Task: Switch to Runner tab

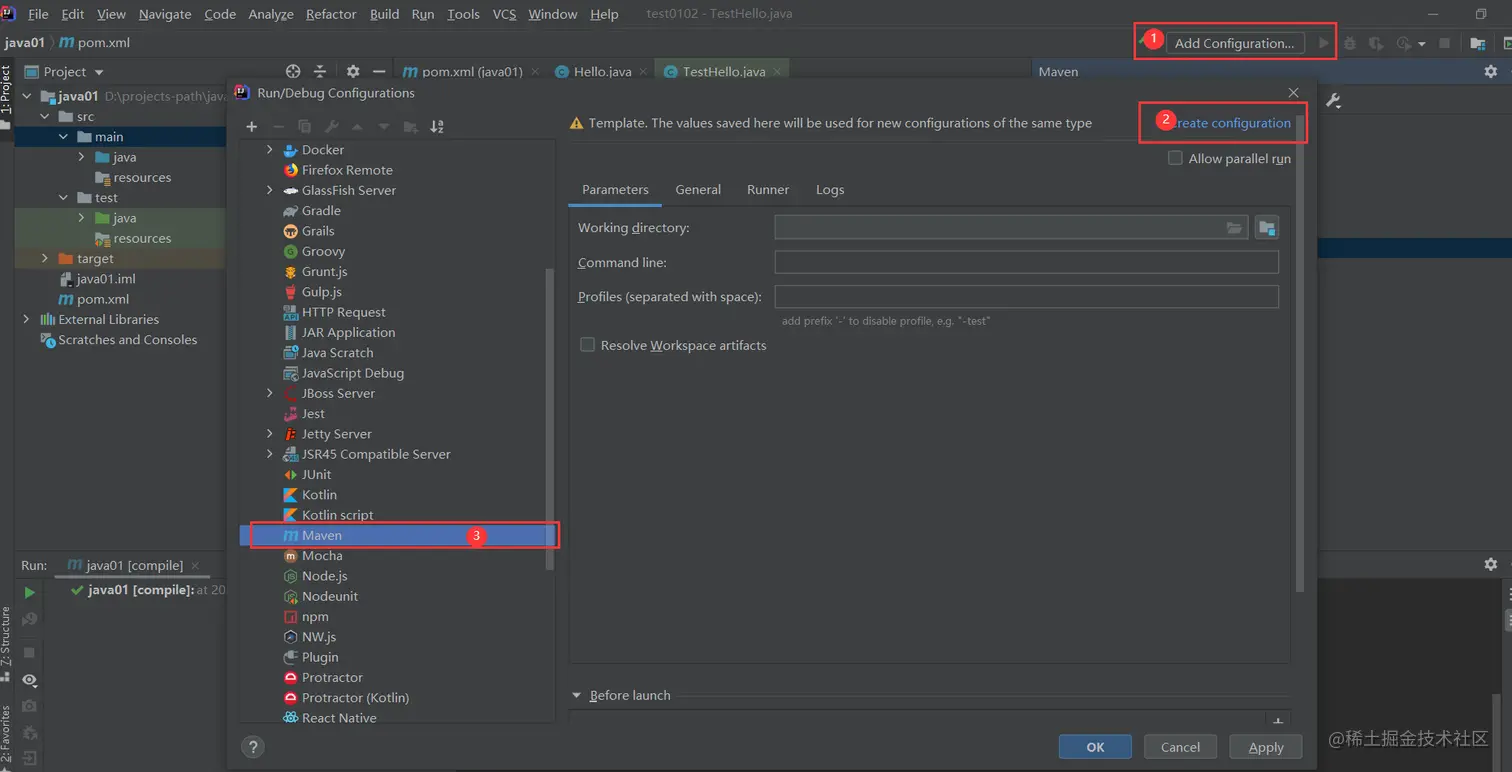Action: (768, 190)
